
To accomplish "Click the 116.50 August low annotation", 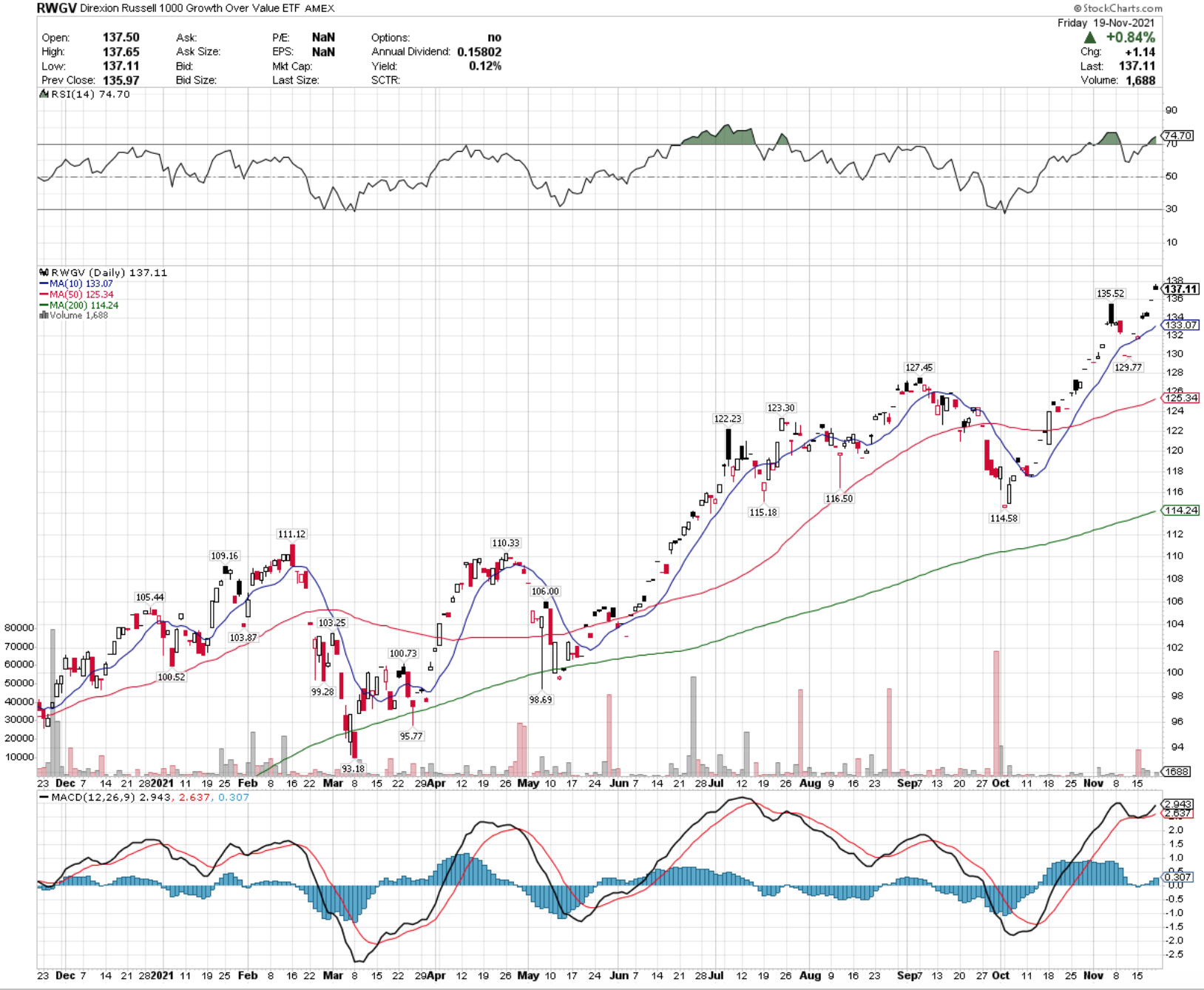I will point(839,499).
